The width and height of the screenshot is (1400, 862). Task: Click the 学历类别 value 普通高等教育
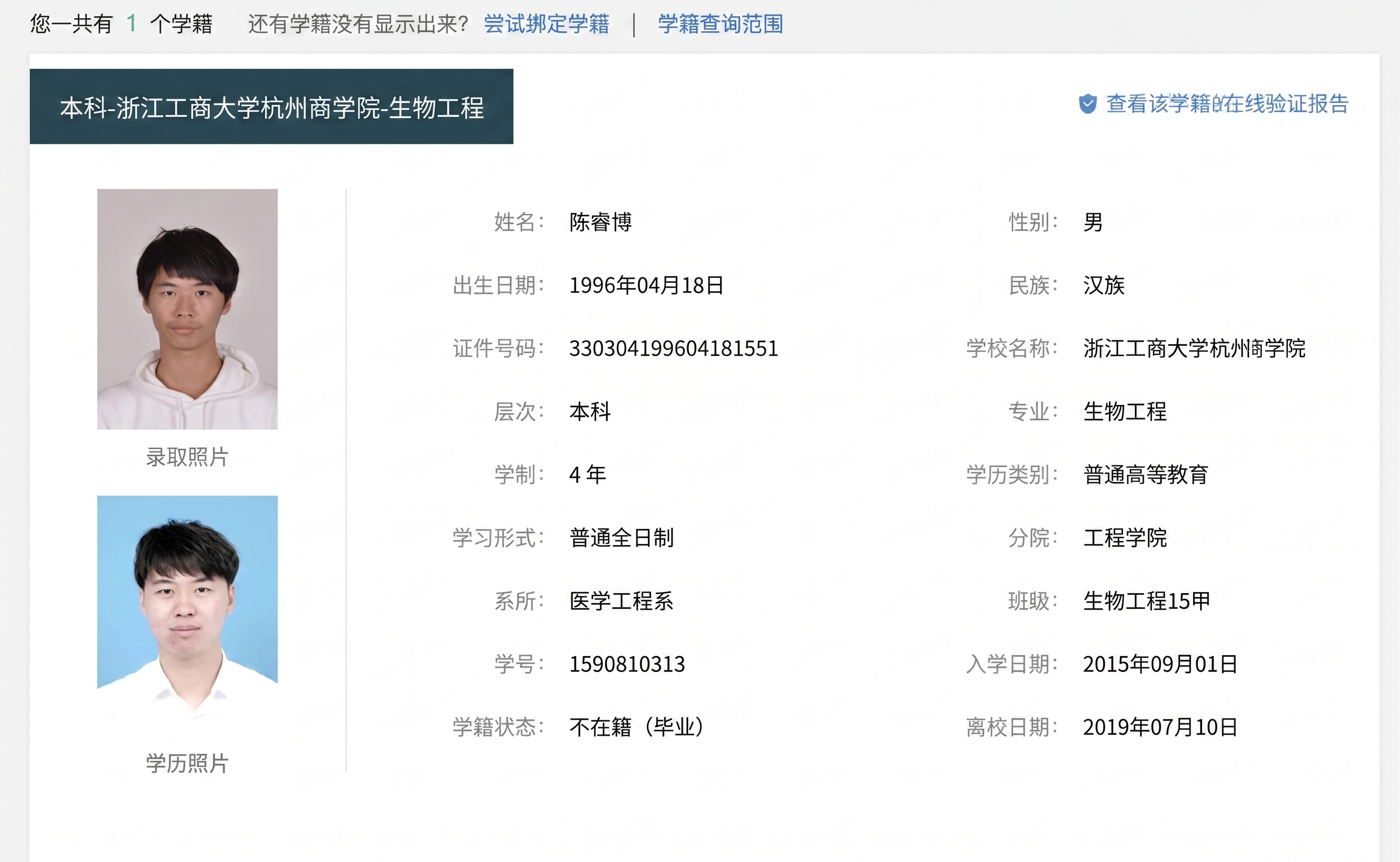[x=1145, y=474]
